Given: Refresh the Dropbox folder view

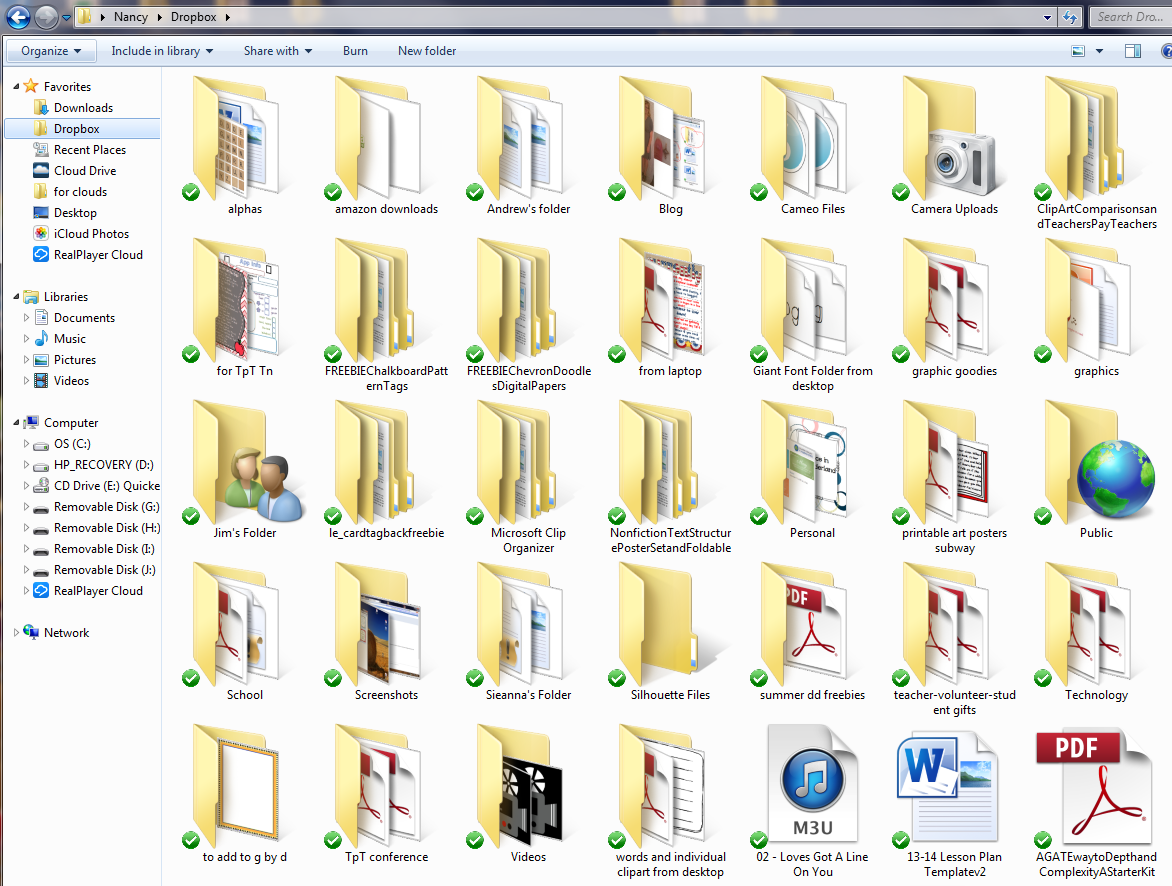Looking at the screenshot, I should pos(1070,17).
